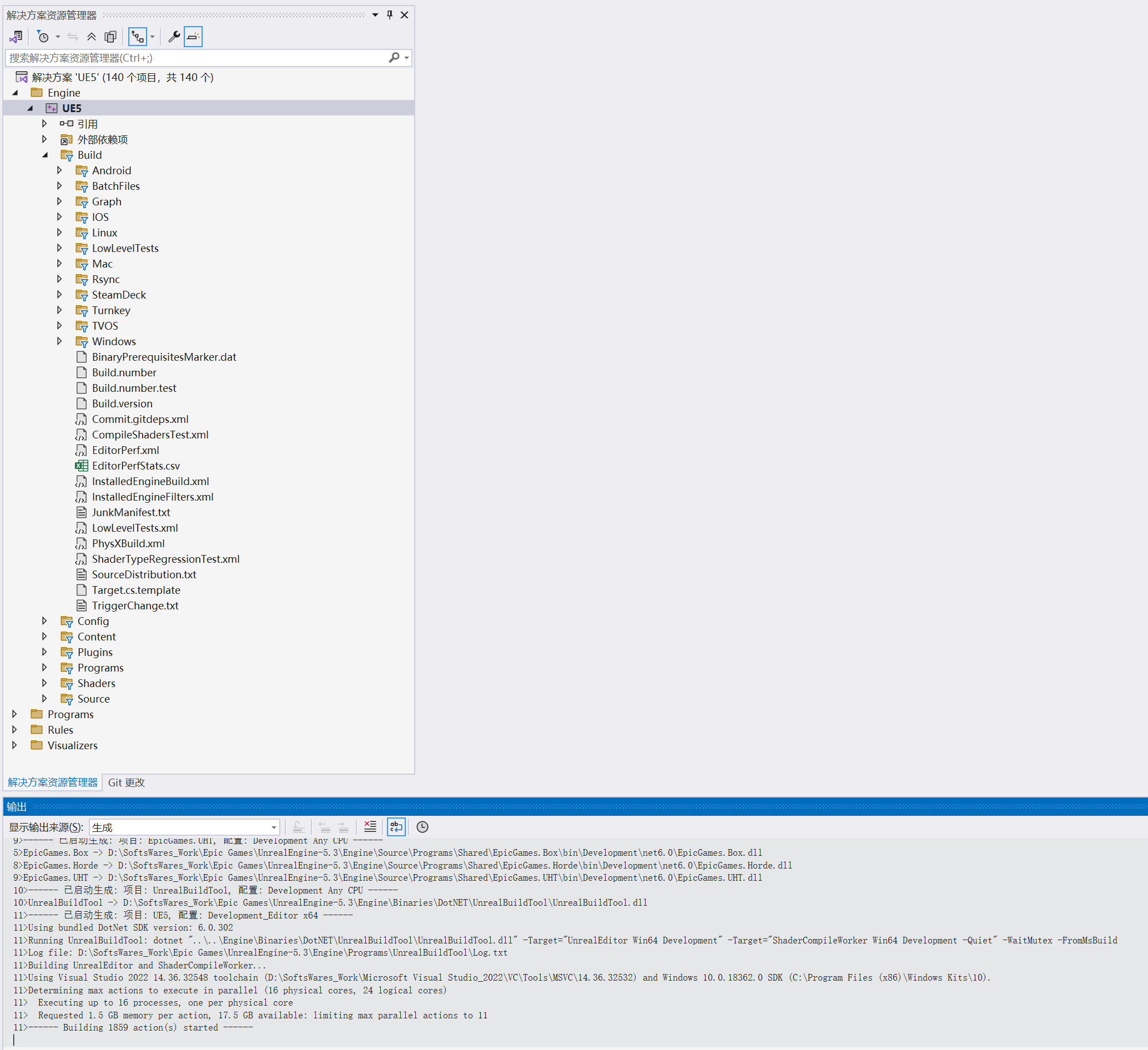
Task: Select the 解决方案资源管理器 bottom tab
Action: [x=52, y=783]
